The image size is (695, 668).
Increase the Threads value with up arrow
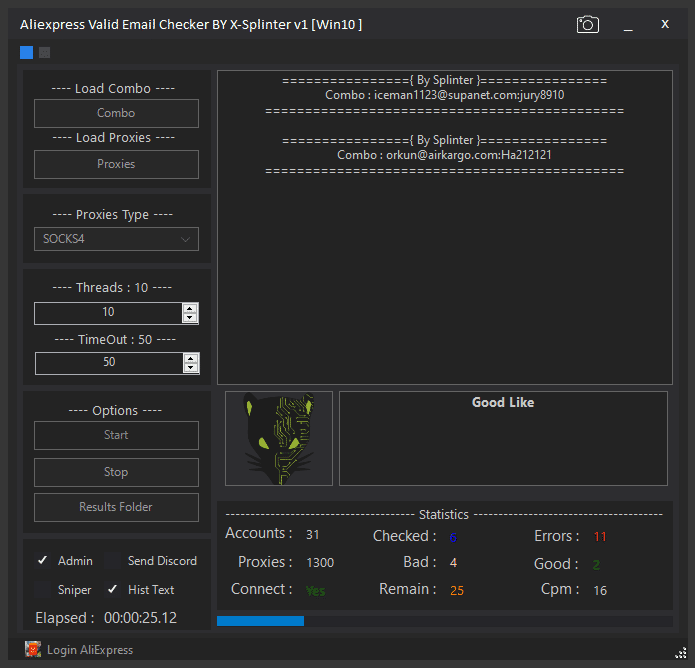190,308
